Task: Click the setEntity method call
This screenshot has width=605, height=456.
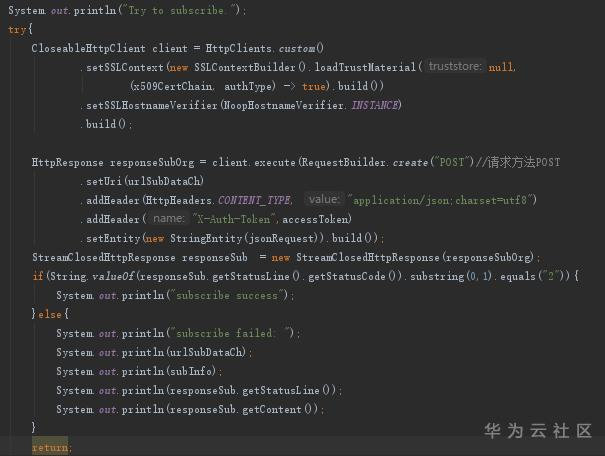Action: click(x=113, y=238)
